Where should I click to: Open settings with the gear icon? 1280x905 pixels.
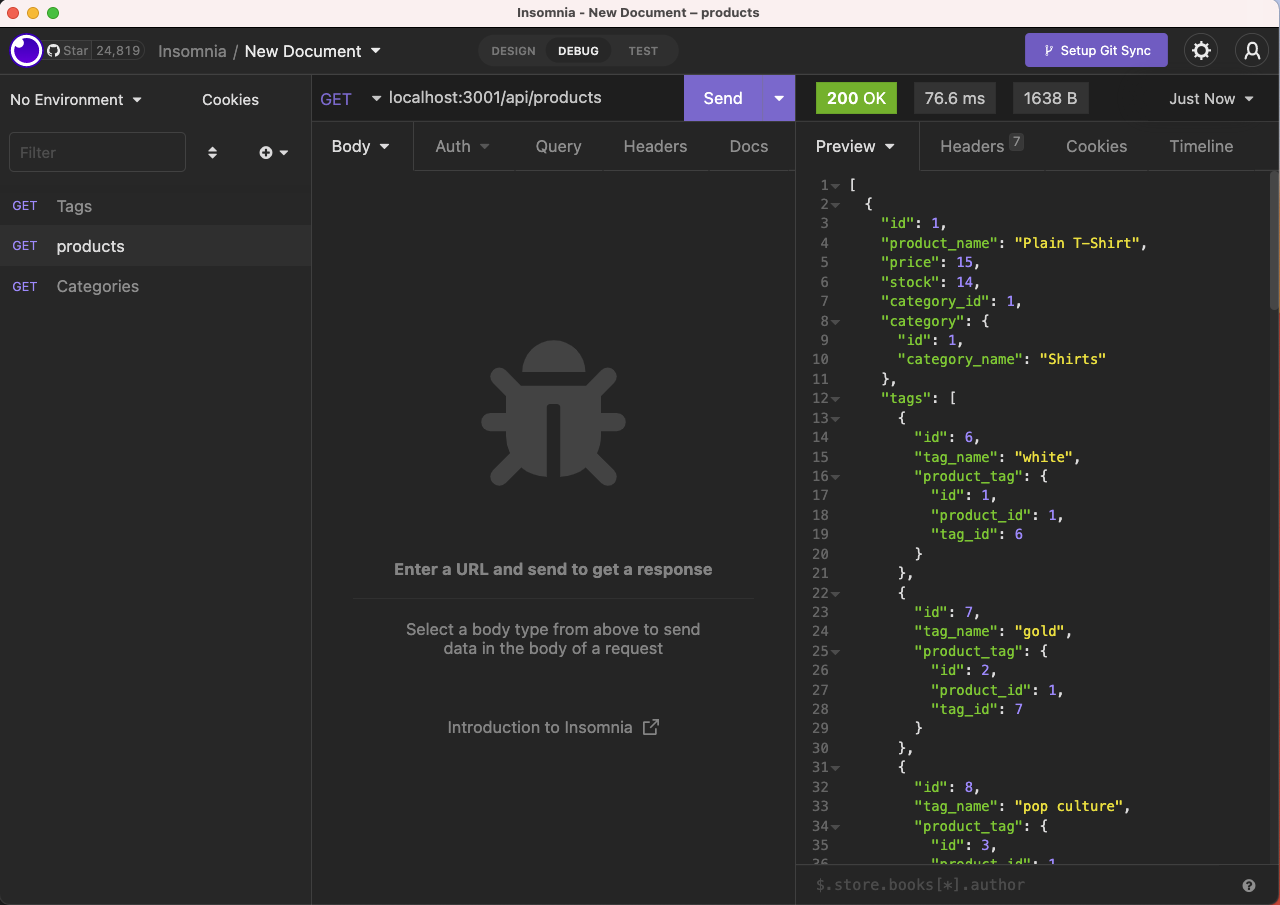(1202, 50)
